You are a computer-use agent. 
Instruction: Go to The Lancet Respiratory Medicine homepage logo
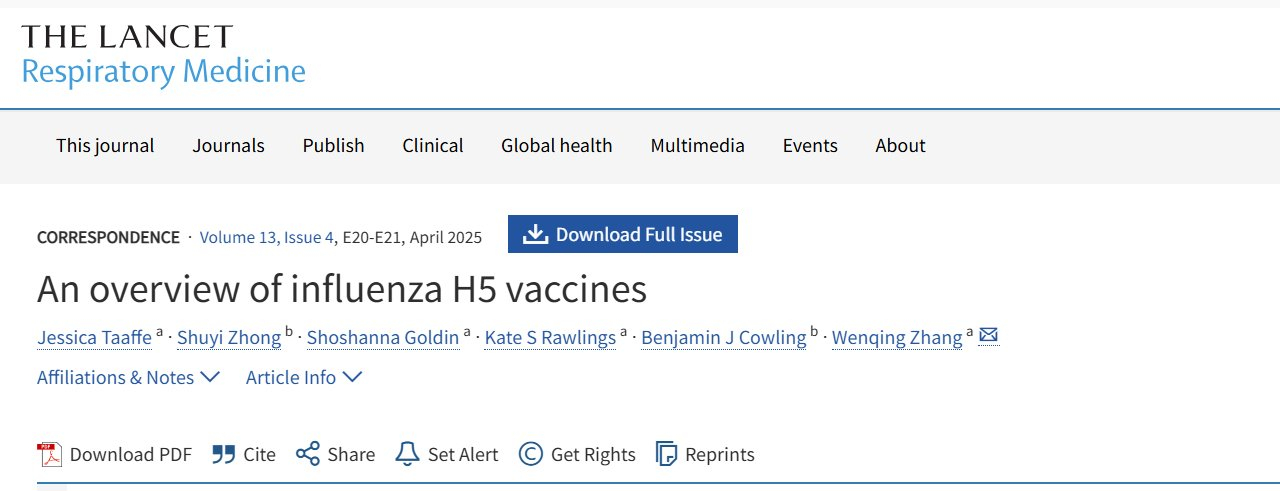click(x=163, y=55)
